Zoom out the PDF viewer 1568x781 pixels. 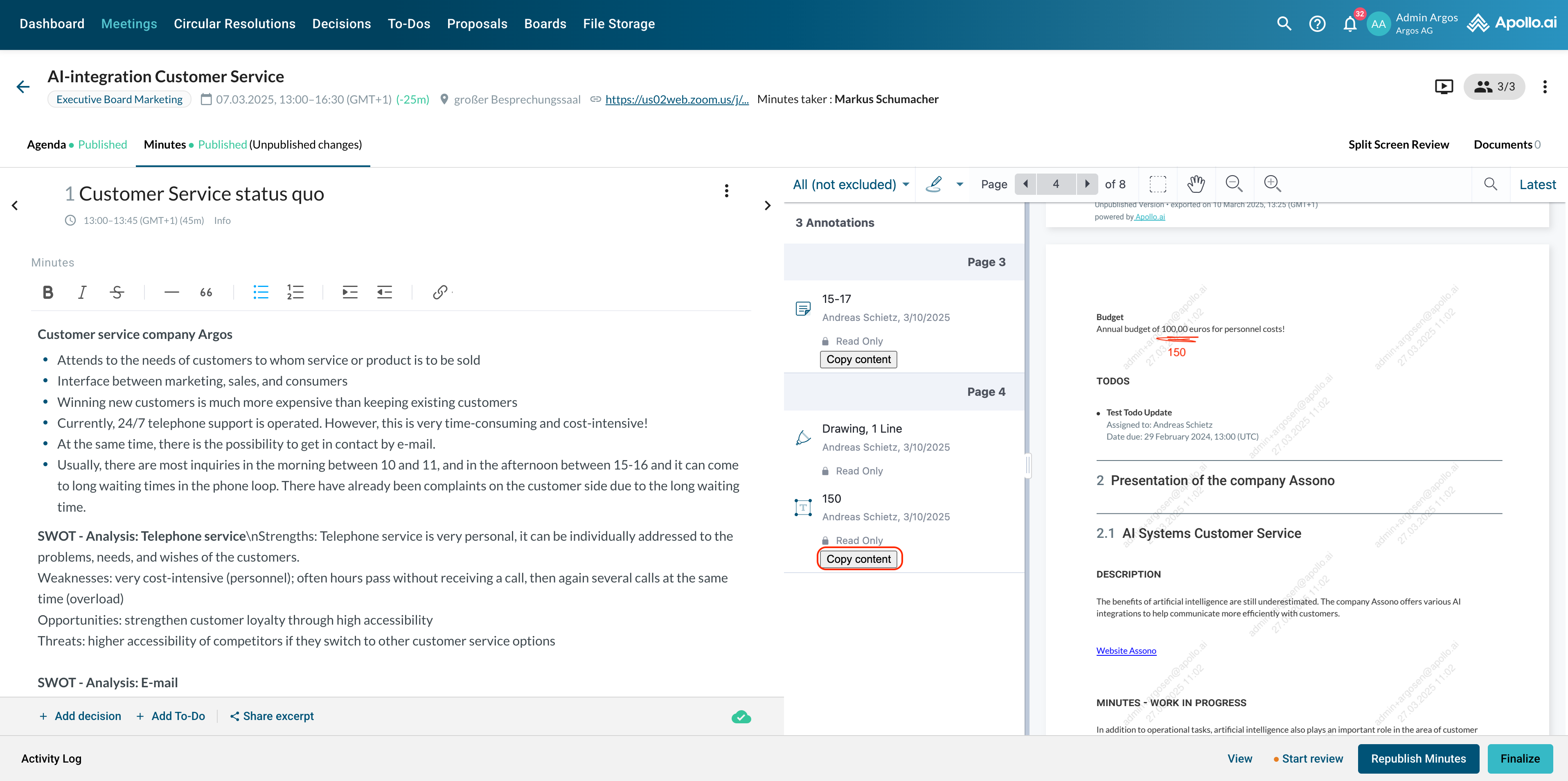point(1234,184)
